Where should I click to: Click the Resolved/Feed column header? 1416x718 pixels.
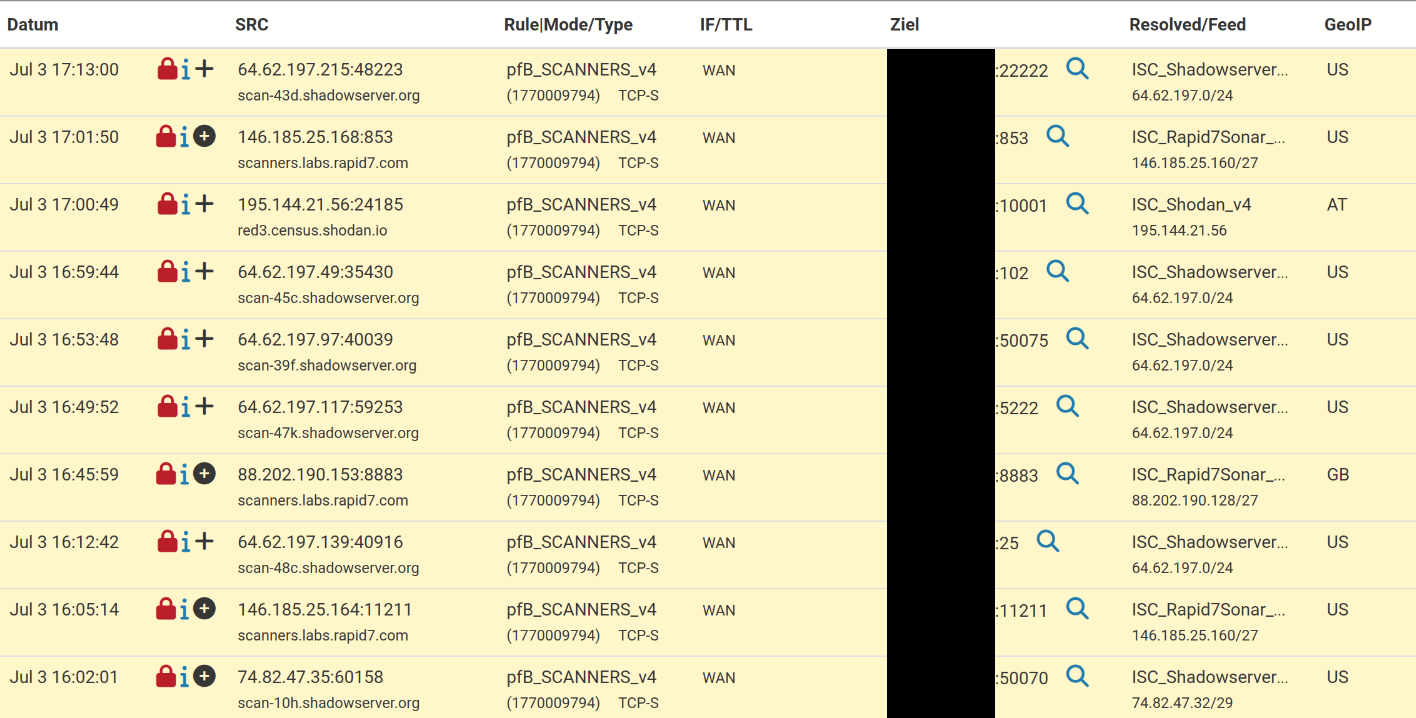[1188, 25]
